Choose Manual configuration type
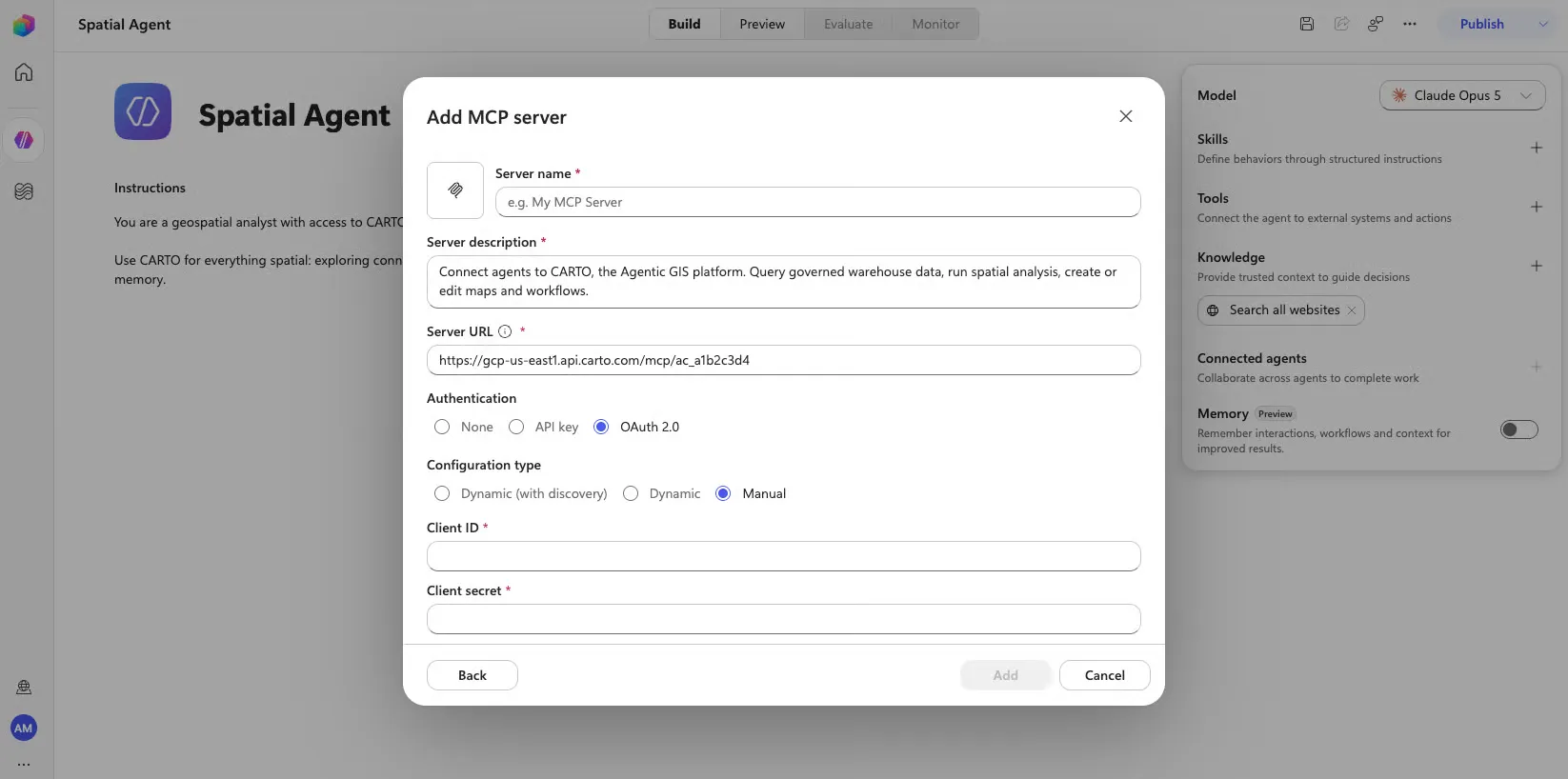The width and height of the screenshot is (1568, 779). tap(723, 493)
